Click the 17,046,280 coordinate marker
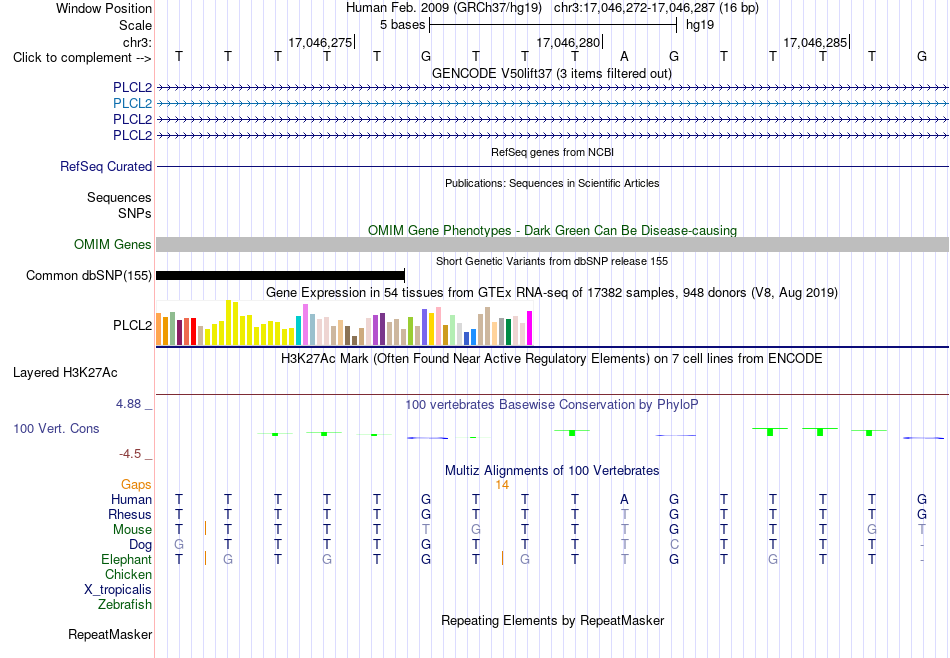The image size is (950, 658). pyautogui.click(x=568, y=42)
